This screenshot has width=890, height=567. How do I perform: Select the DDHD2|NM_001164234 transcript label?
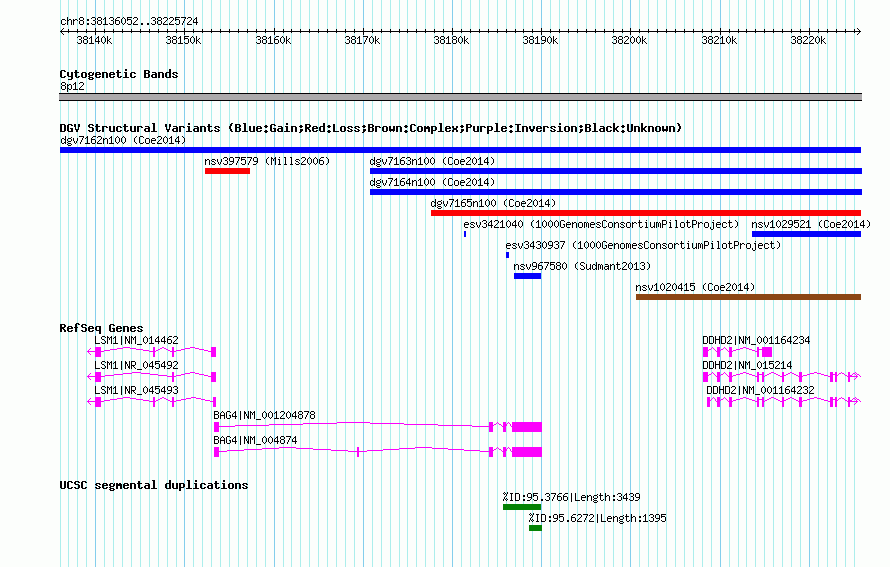756,341
